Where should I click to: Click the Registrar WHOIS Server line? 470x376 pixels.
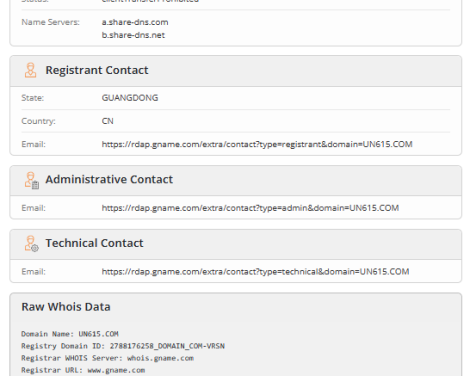pyautogui.click(x=107, y=358)
